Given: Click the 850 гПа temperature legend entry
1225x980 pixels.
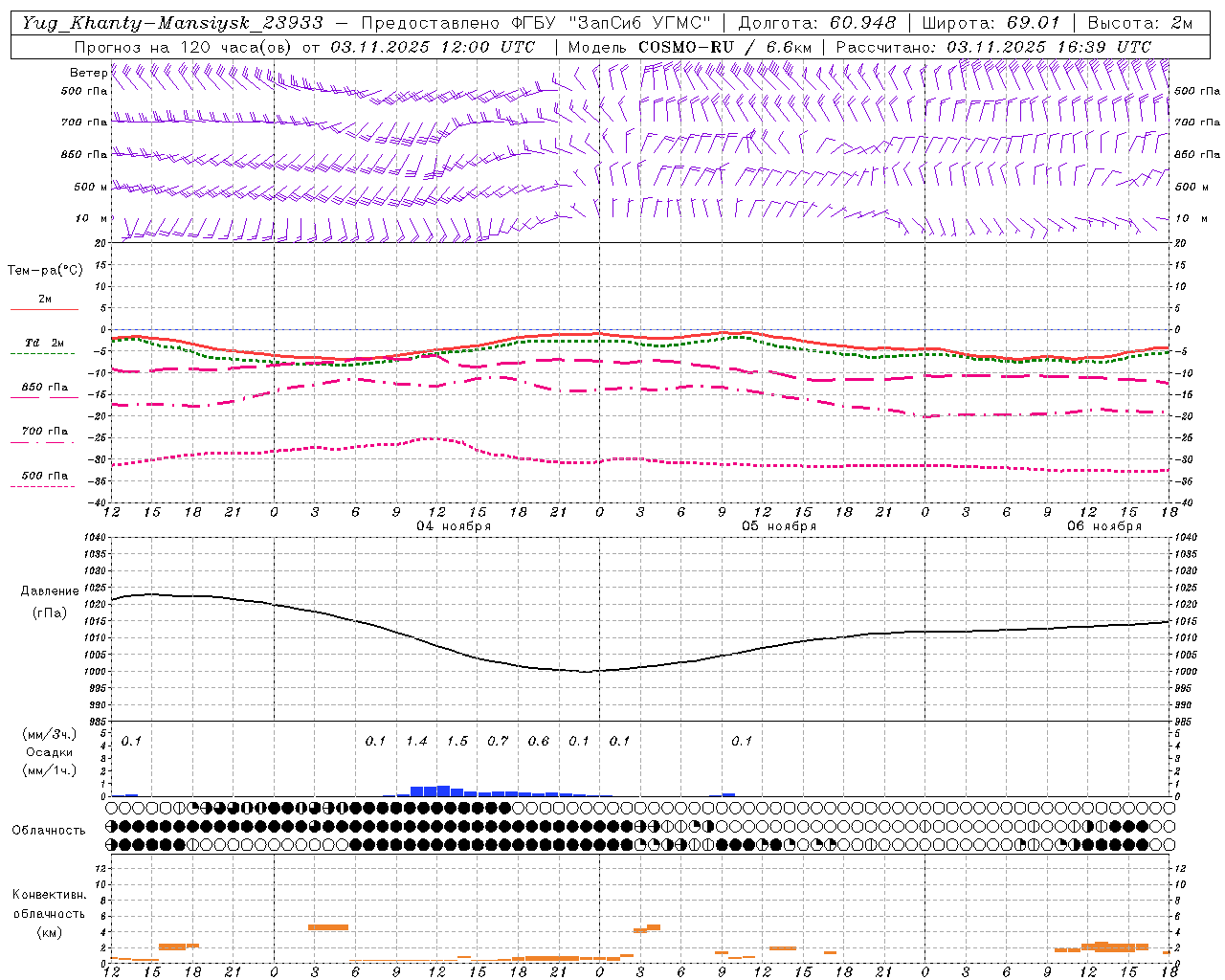Looking at the screenshot, I should point(45,388).
